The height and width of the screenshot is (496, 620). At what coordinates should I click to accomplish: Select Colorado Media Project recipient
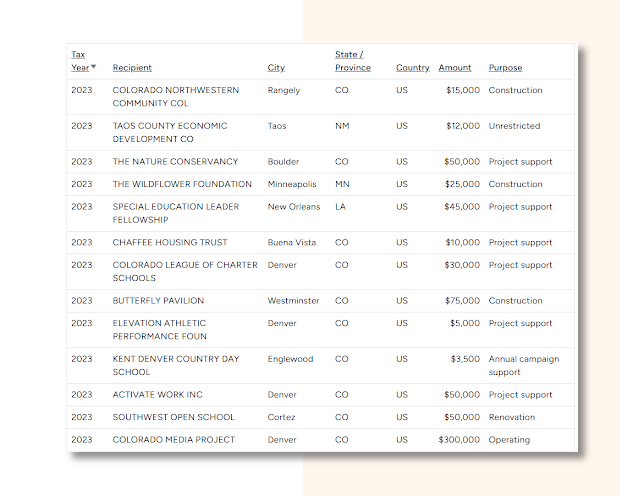pyautogui.click(x=174, y=439)
